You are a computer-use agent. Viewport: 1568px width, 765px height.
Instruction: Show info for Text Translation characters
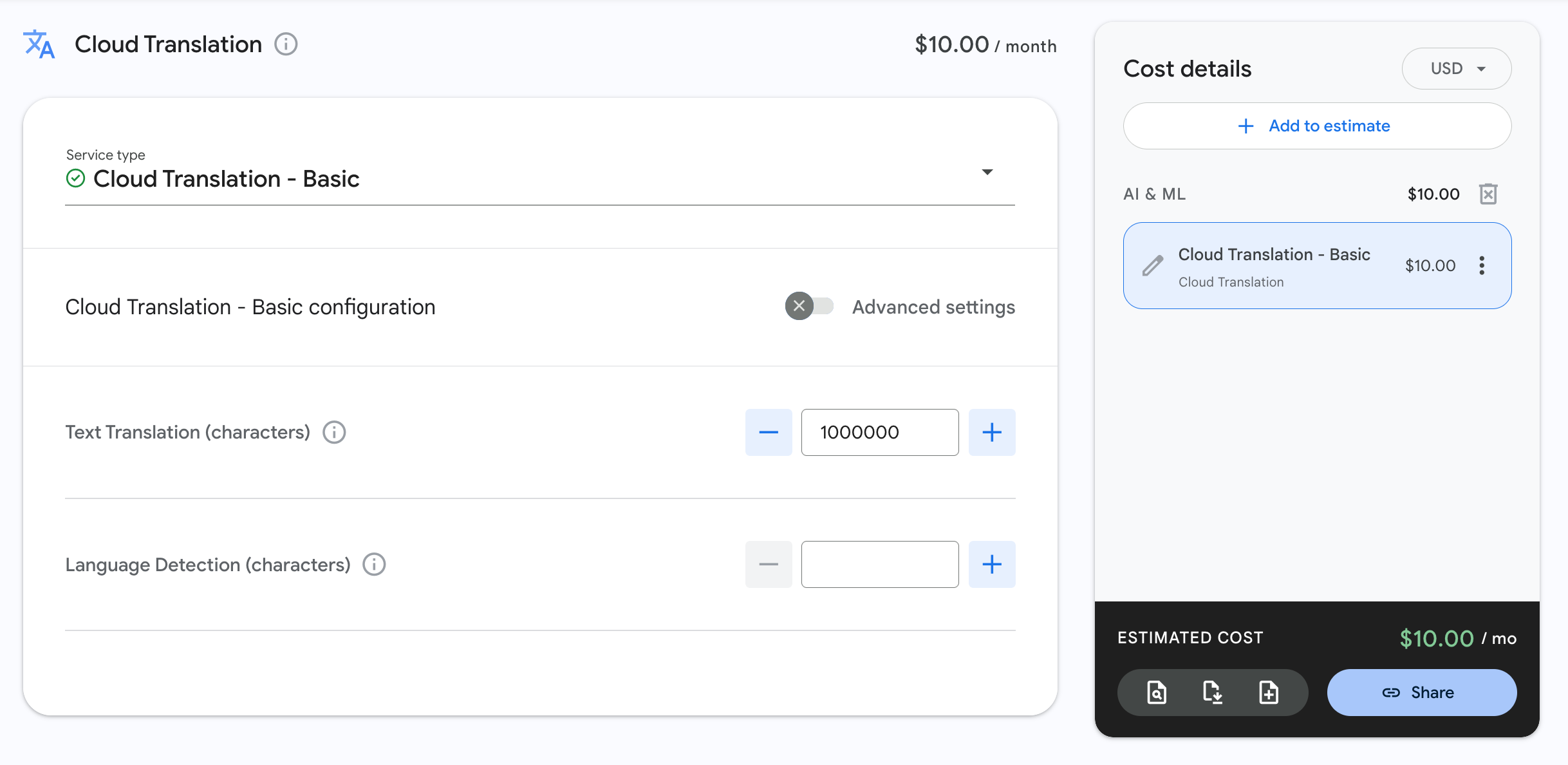point(334,432)
